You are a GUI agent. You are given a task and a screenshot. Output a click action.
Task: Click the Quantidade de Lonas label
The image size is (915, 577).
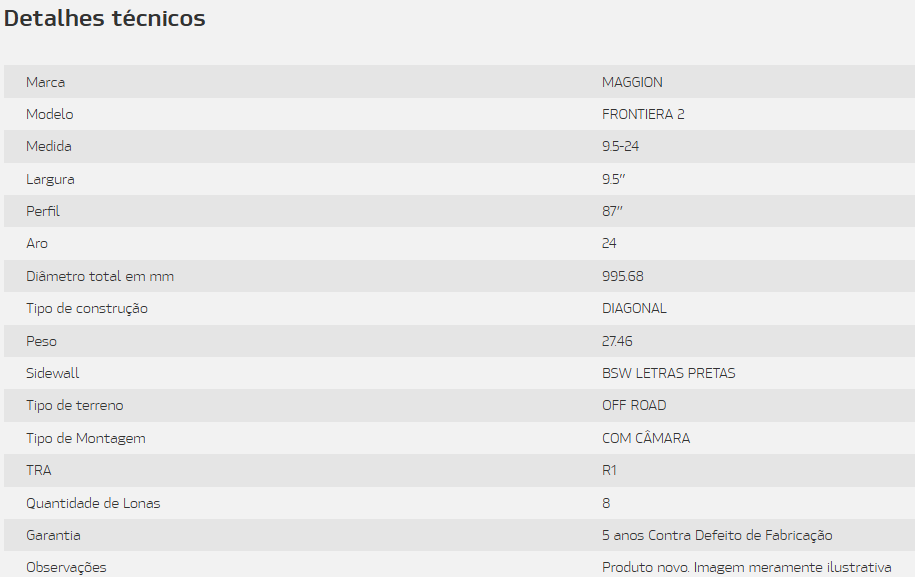pos(93,503)
